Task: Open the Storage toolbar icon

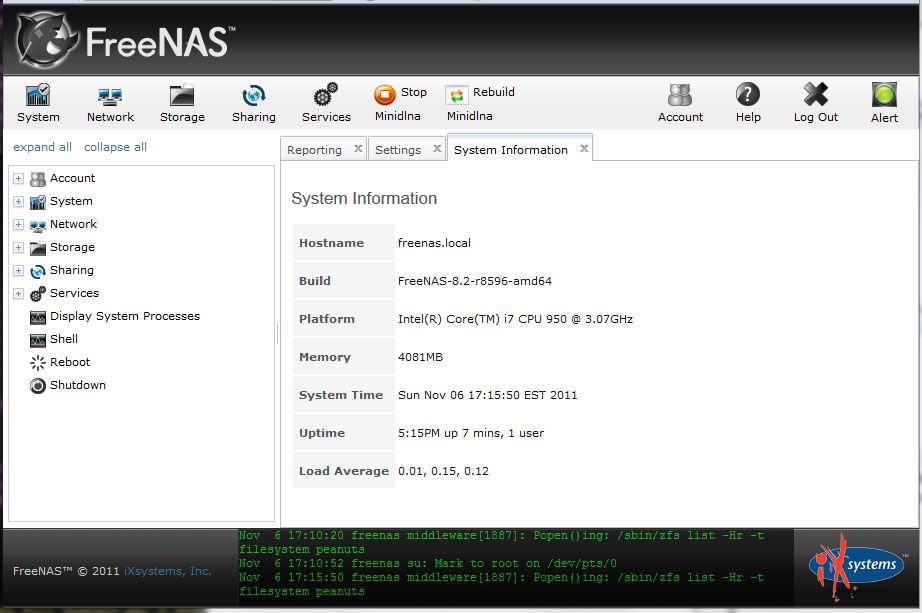Action: tap(182, 103)
